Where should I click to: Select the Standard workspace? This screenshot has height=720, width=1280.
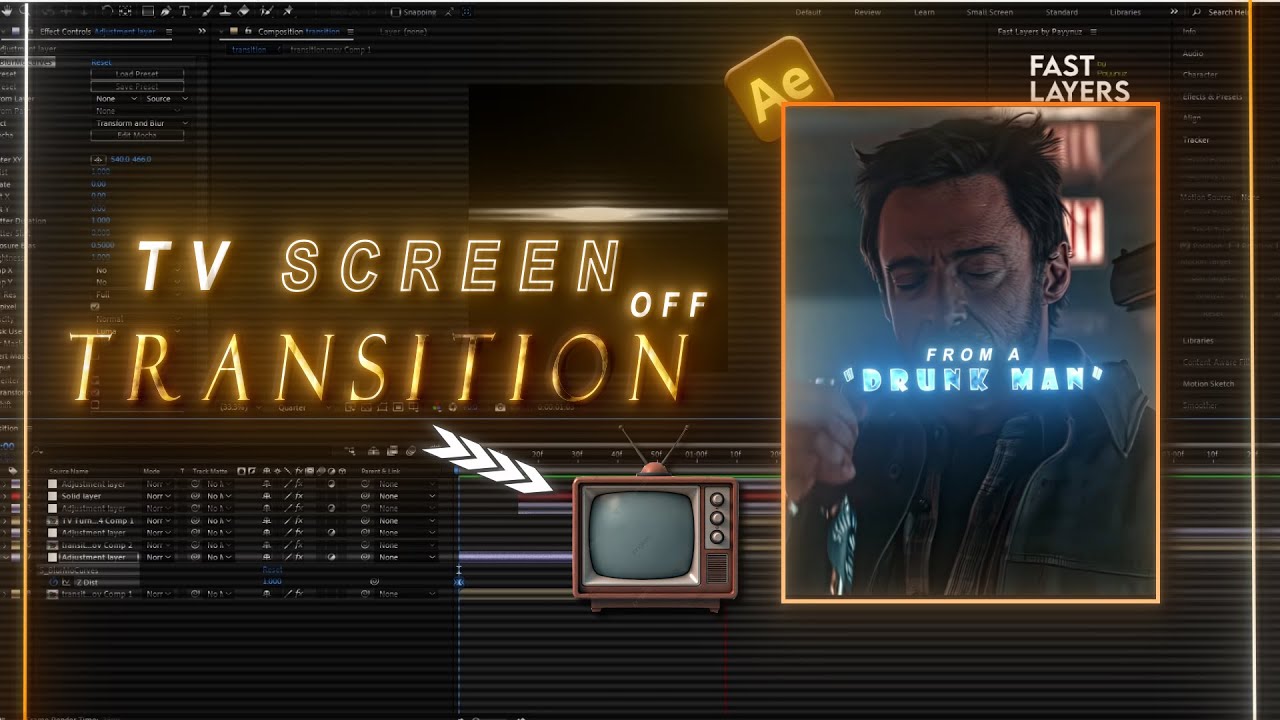point(1061,12)
